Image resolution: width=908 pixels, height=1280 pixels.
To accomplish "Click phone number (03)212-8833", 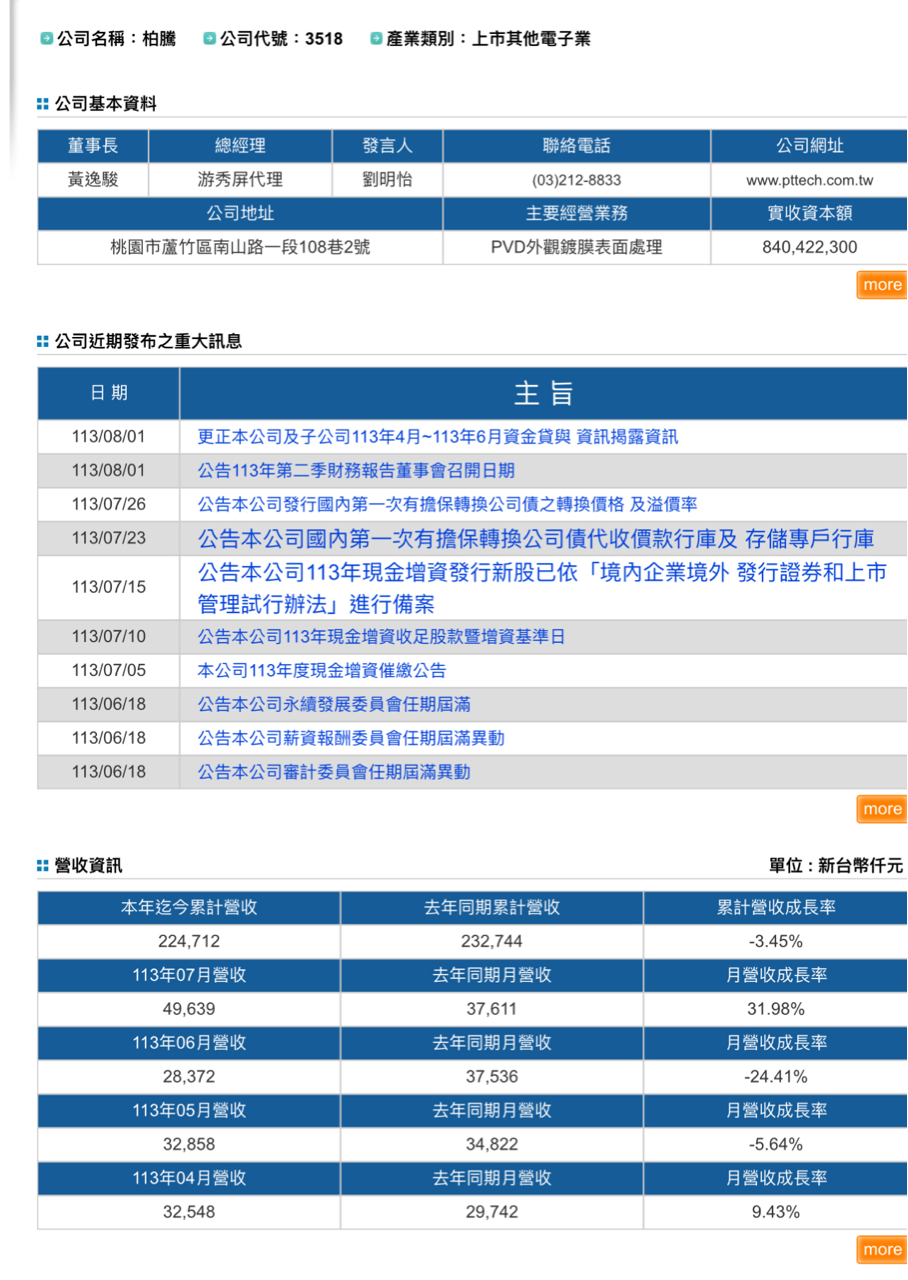I will click(x=576, y=181).
